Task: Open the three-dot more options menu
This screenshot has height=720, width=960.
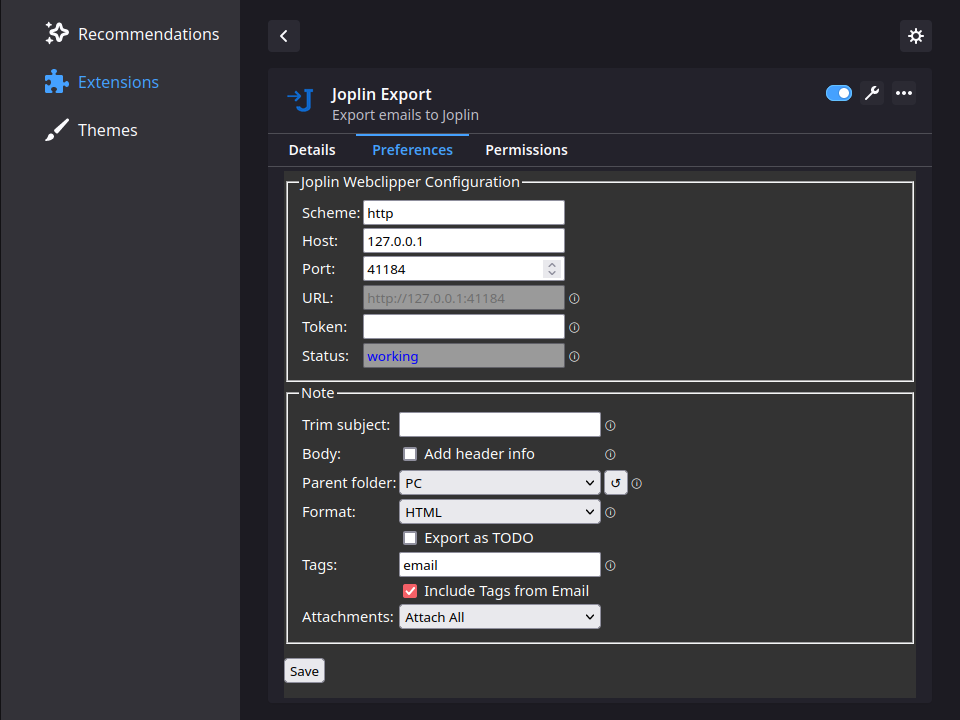Action: [904, 93]
